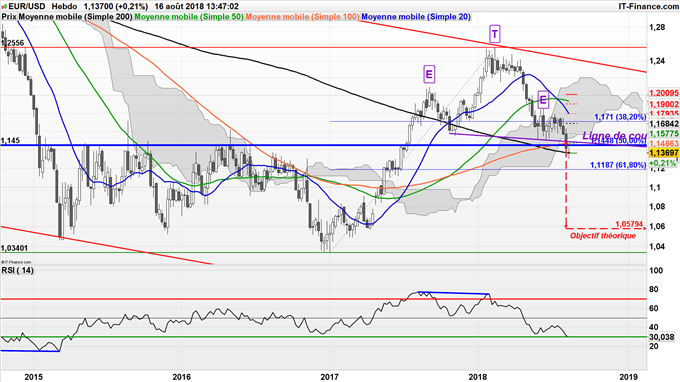The image size is (680, 382).
Task: Click the 2016 date axis label
Action: pos(182,377)
